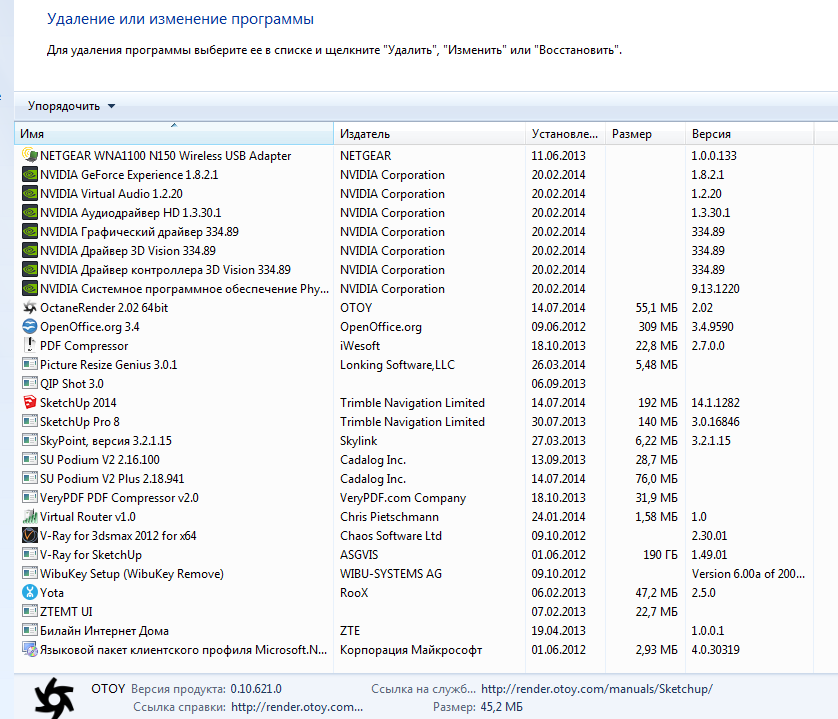Click the red SketchUp 2014 icon
838x719 pixels.
tap(30, 403)
